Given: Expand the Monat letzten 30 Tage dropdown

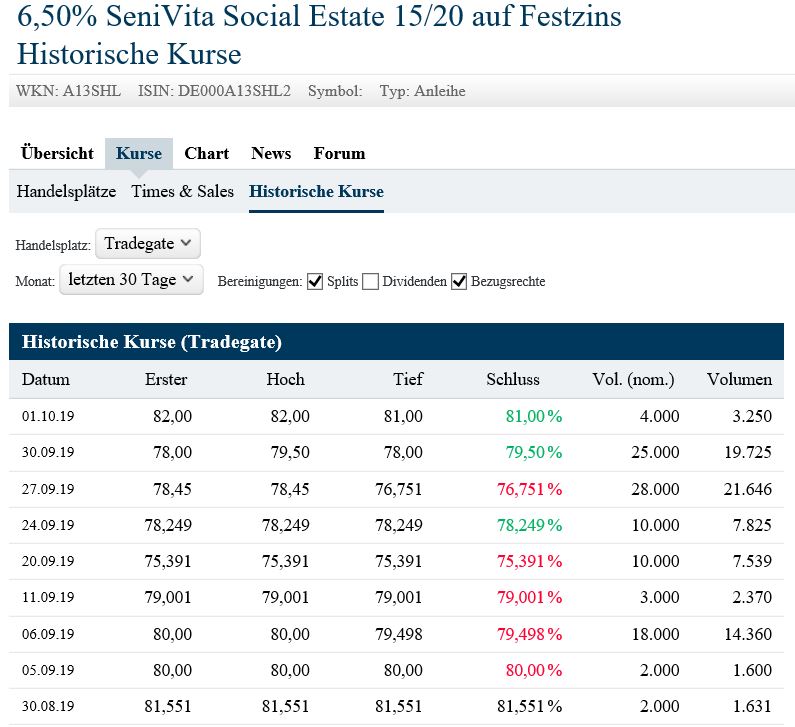Looking at the screenshot, I should [132, 280].
